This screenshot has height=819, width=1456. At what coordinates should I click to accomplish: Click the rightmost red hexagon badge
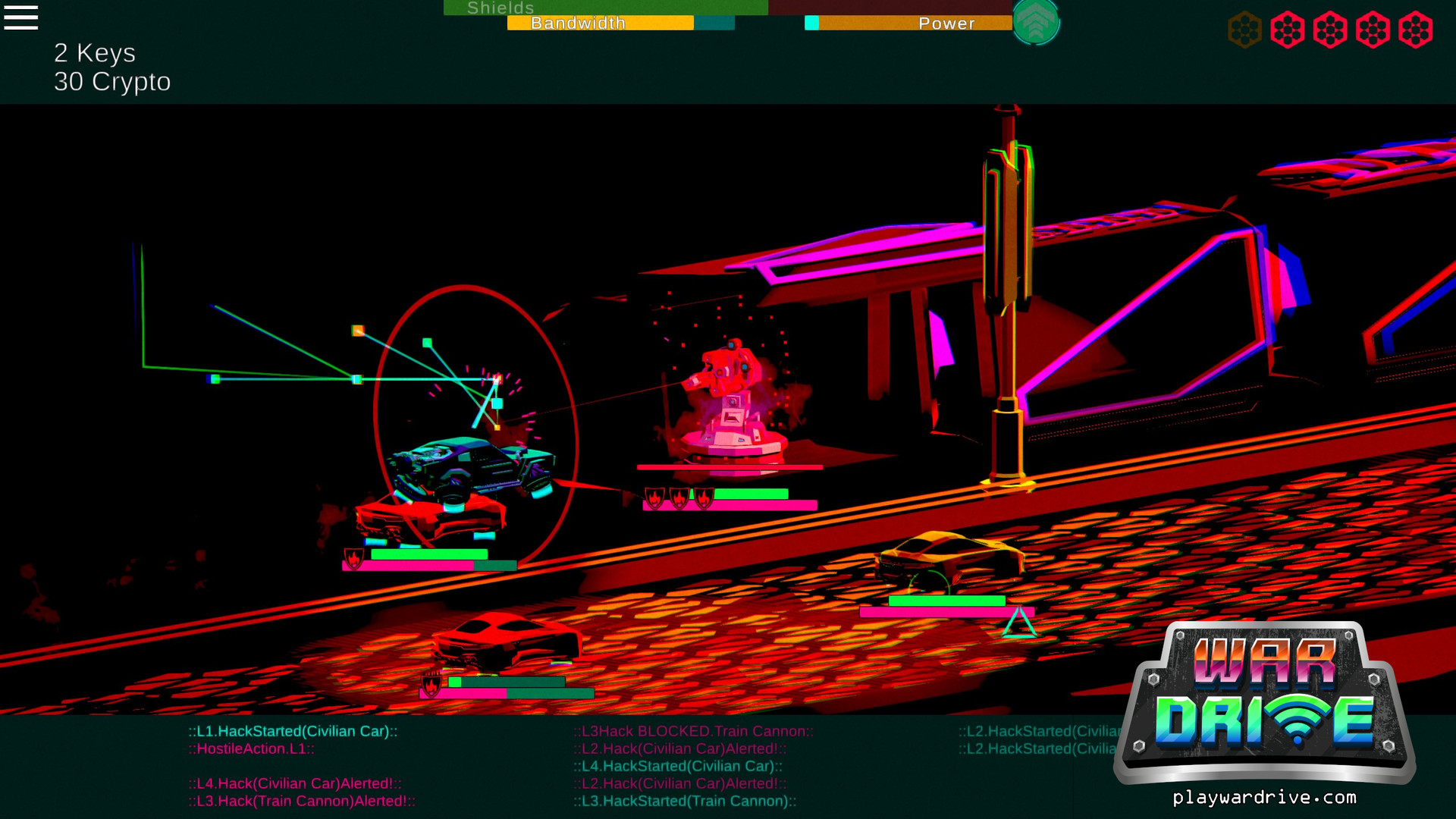[x=1417, y=30]
